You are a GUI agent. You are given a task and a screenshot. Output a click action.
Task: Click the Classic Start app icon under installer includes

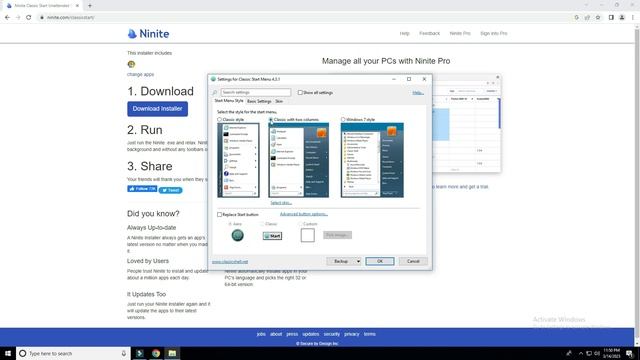click(x=131, y=64)
